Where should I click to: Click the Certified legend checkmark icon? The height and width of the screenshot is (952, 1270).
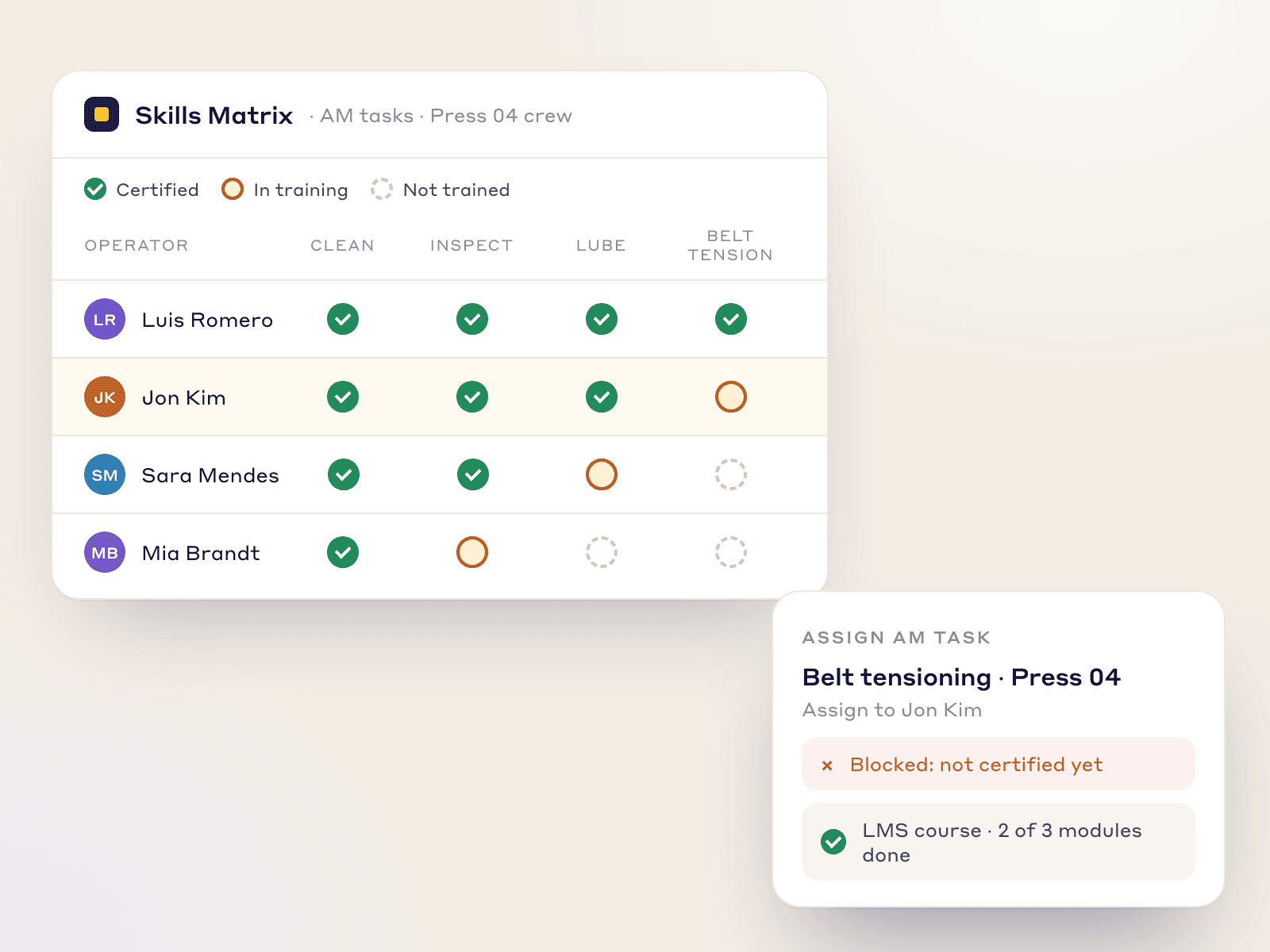tap(95, 189)
